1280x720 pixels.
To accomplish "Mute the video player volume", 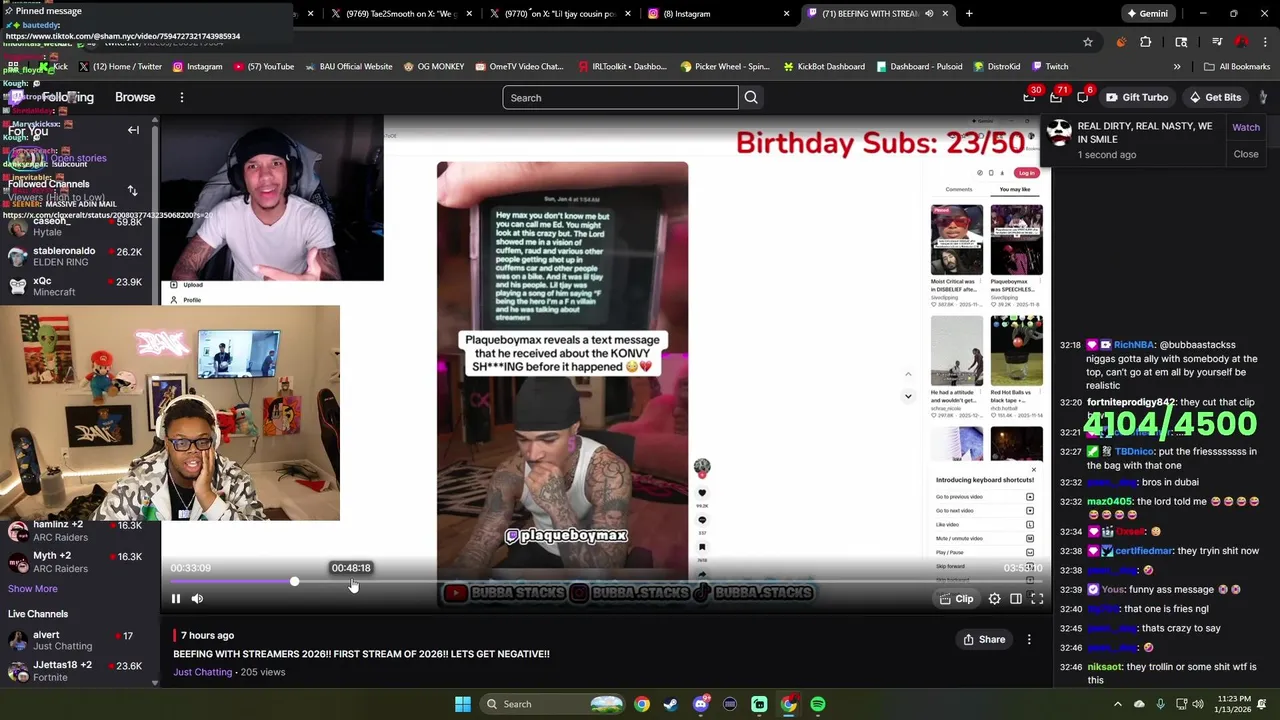I will (x=197, y=599).
